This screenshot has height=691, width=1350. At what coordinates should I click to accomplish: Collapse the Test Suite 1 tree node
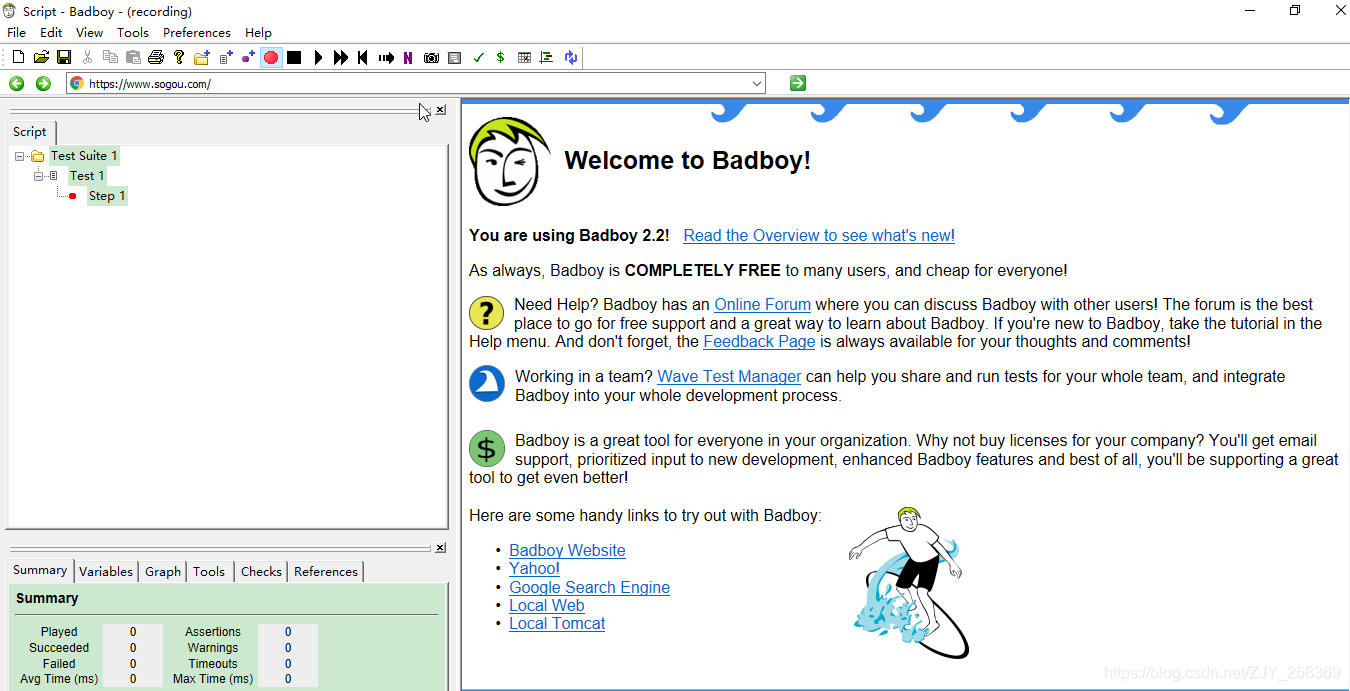coord(20,156)
